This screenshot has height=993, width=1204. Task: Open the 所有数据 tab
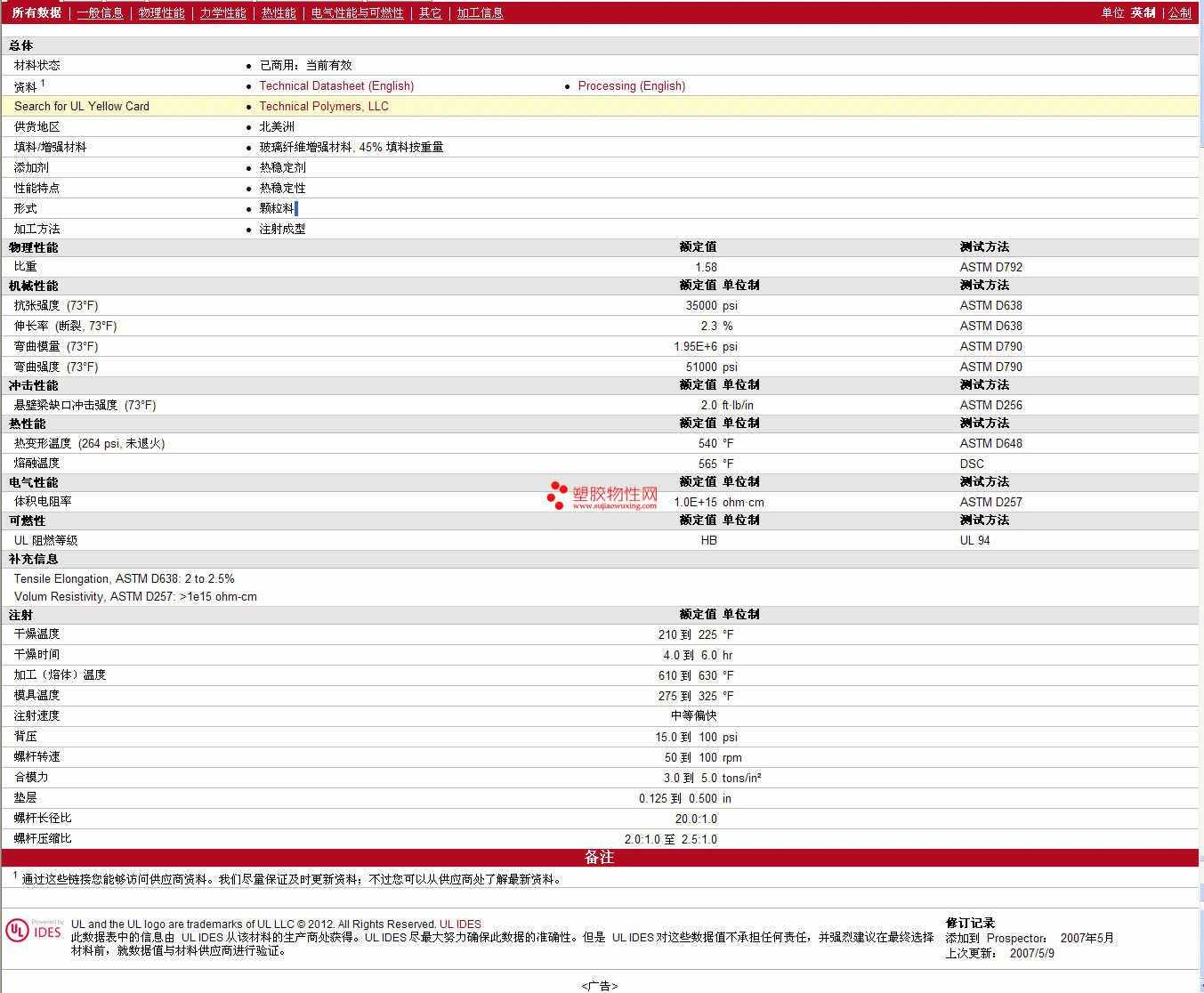point(36,12)
